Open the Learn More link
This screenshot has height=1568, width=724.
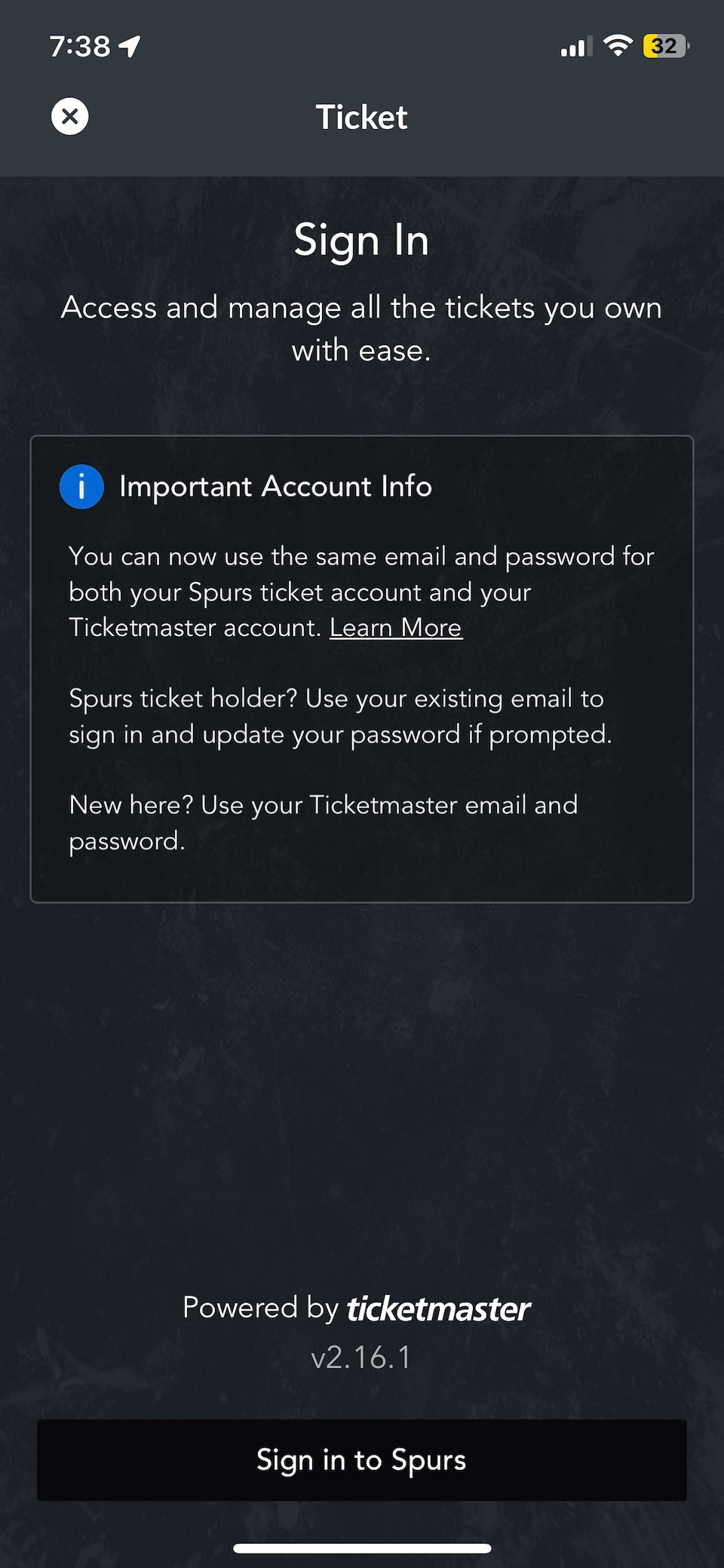point(396,627)
